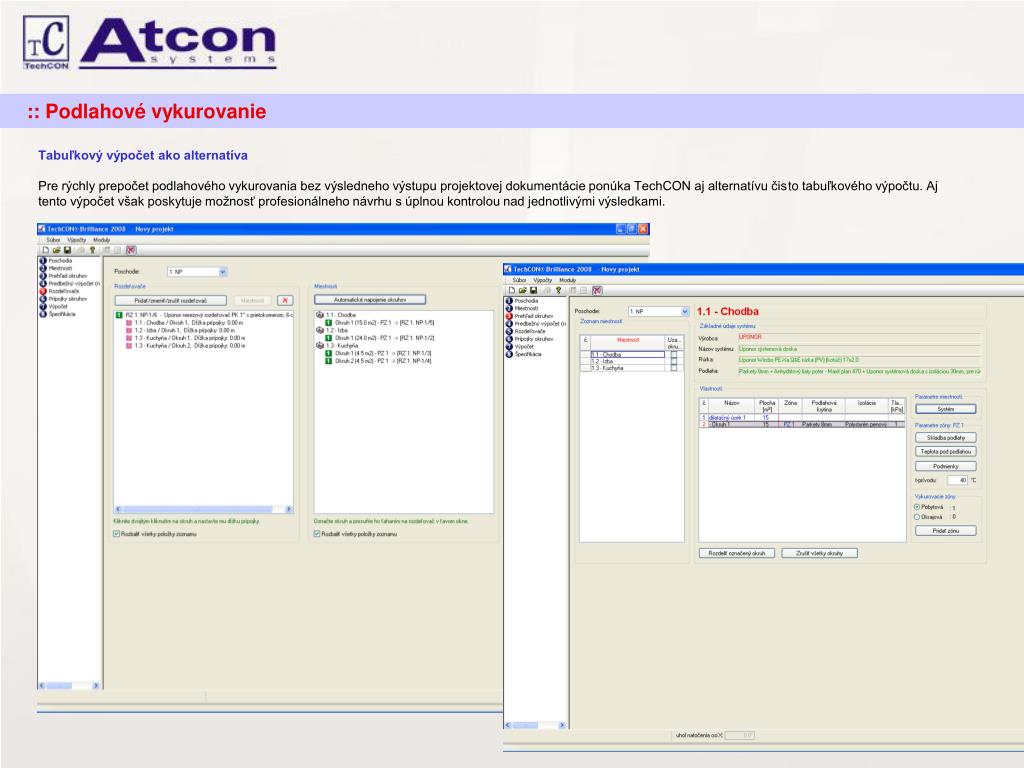The width and height of the screenshot is (1024, 768).
Task: Click the Open folder icon in left window toolbar
Action: 57,250
